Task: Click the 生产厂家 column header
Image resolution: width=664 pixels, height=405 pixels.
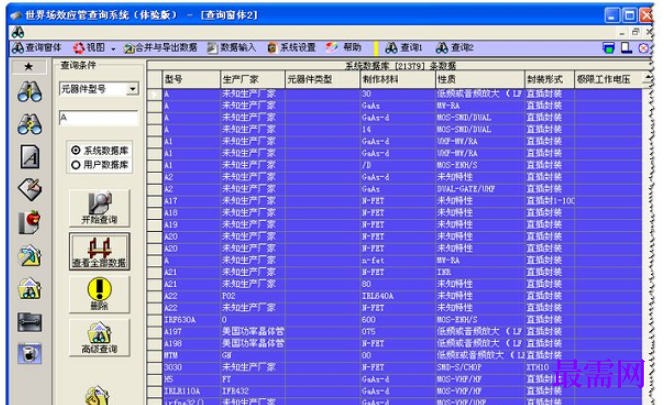Action: [253, 79]
